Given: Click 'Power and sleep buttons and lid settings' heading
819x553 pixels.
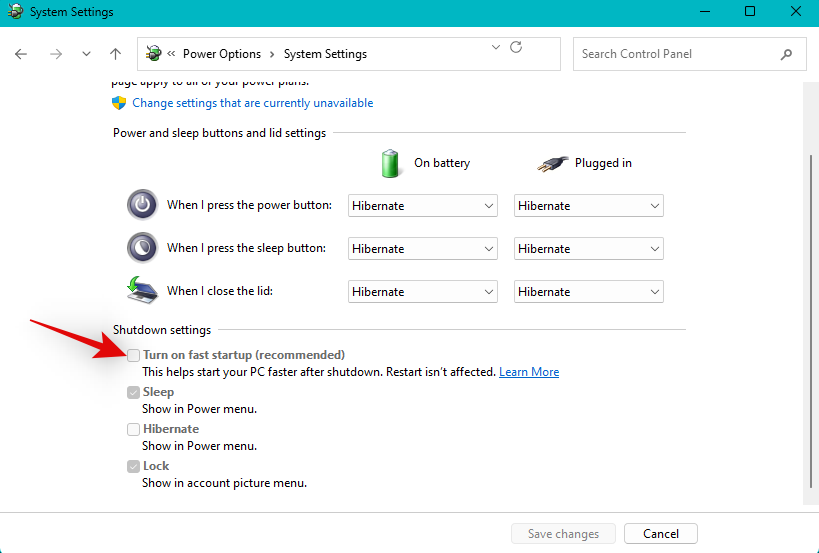Looking at the screenshot, I should (x=219, y=133).
